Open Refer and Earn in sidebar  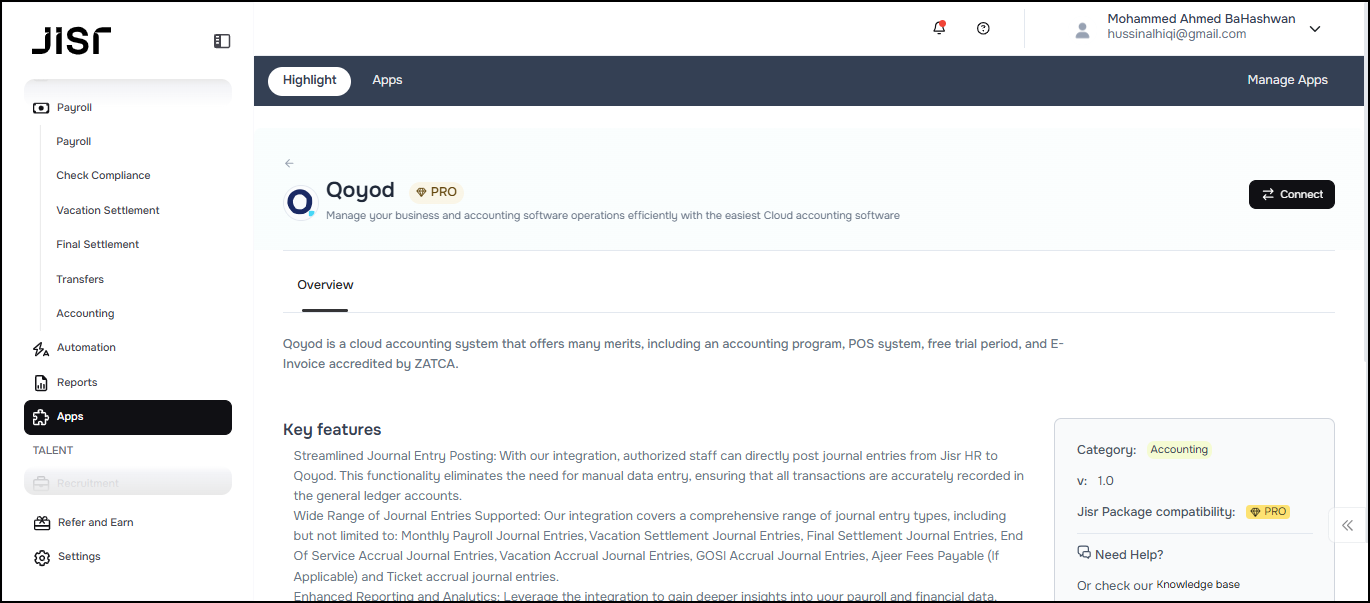(95, 522)
